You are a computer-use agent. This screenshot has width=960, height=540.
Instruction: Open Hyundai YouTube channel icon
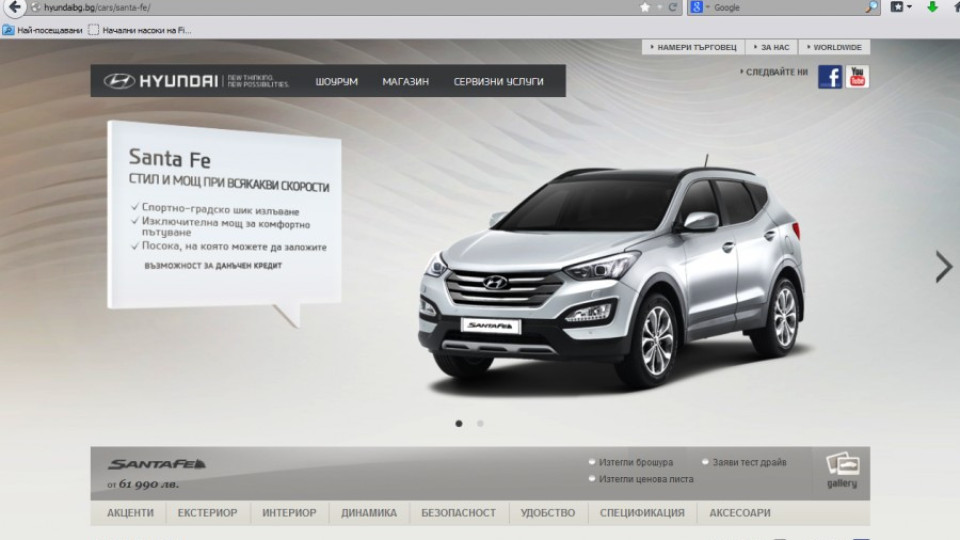pyautogui.click(x=857, y=77)
